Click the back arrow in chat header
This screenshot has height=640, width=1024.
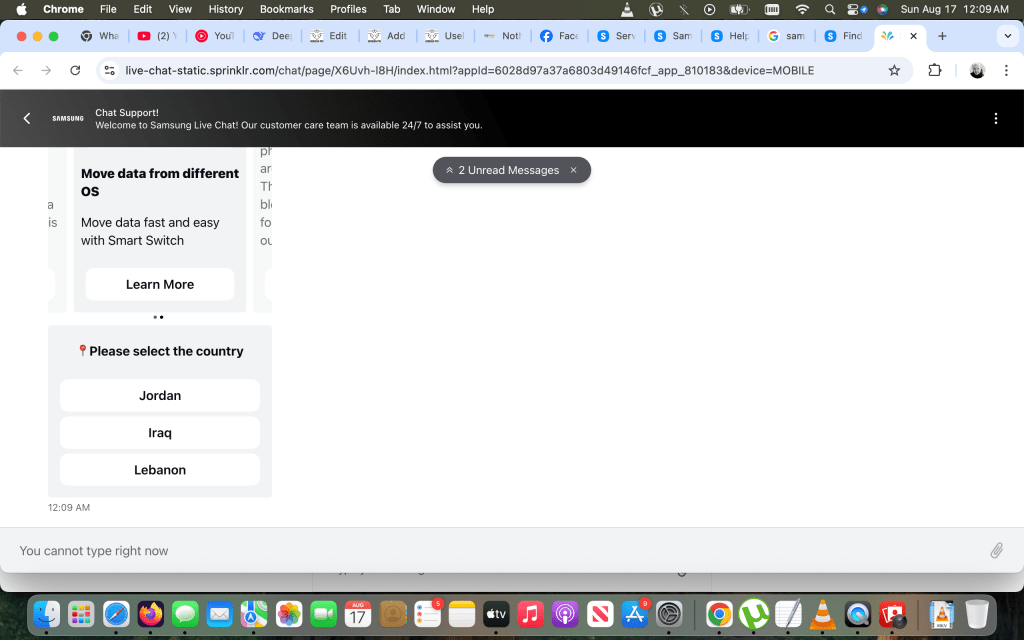[x=27, y=118]
